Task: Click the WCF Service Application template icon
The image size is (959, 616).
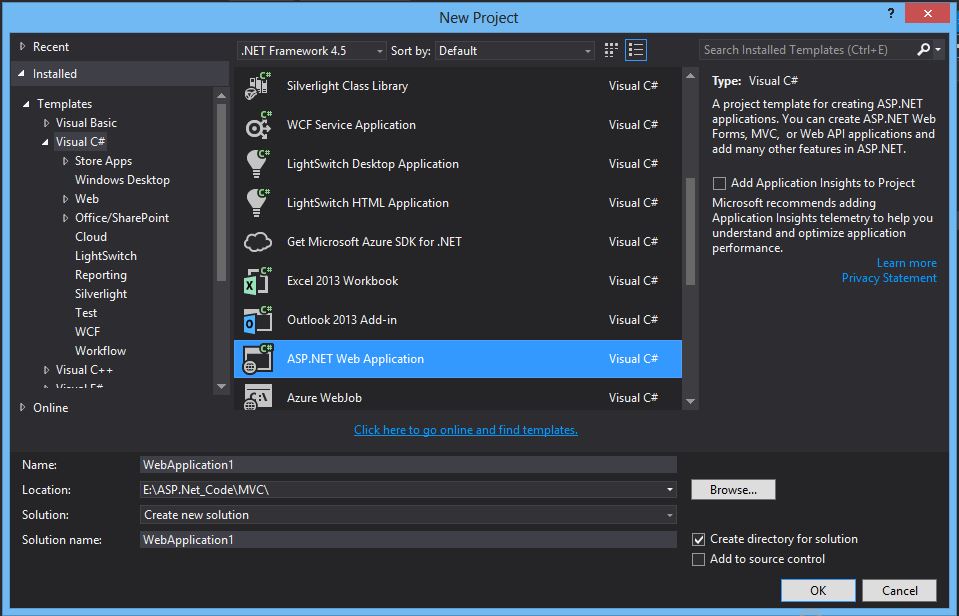Action: pos(258,125)
